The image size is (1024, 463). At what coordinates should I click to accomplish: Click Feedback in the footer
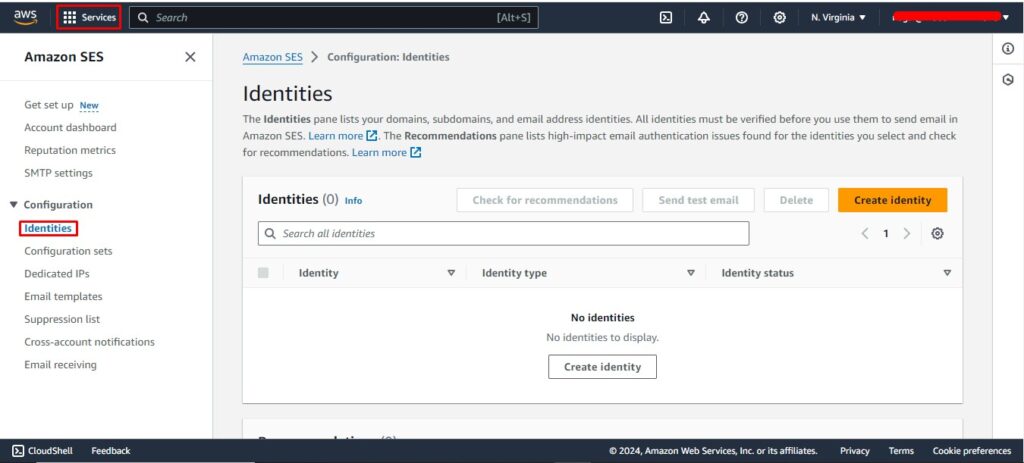(x=110, y=451)
